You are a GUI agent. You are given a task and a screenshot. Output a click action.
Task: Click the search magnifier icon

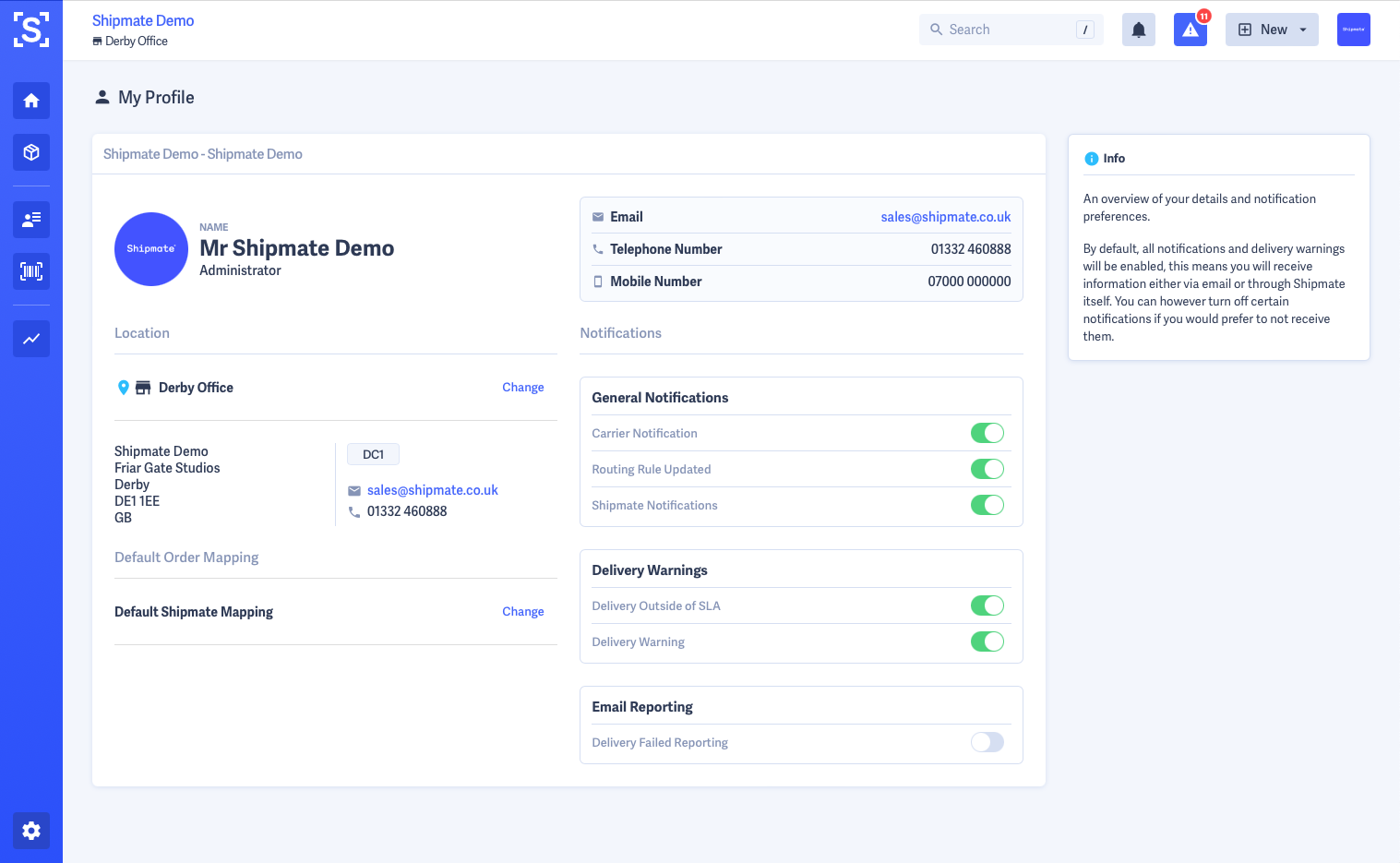tap(936, 30)
